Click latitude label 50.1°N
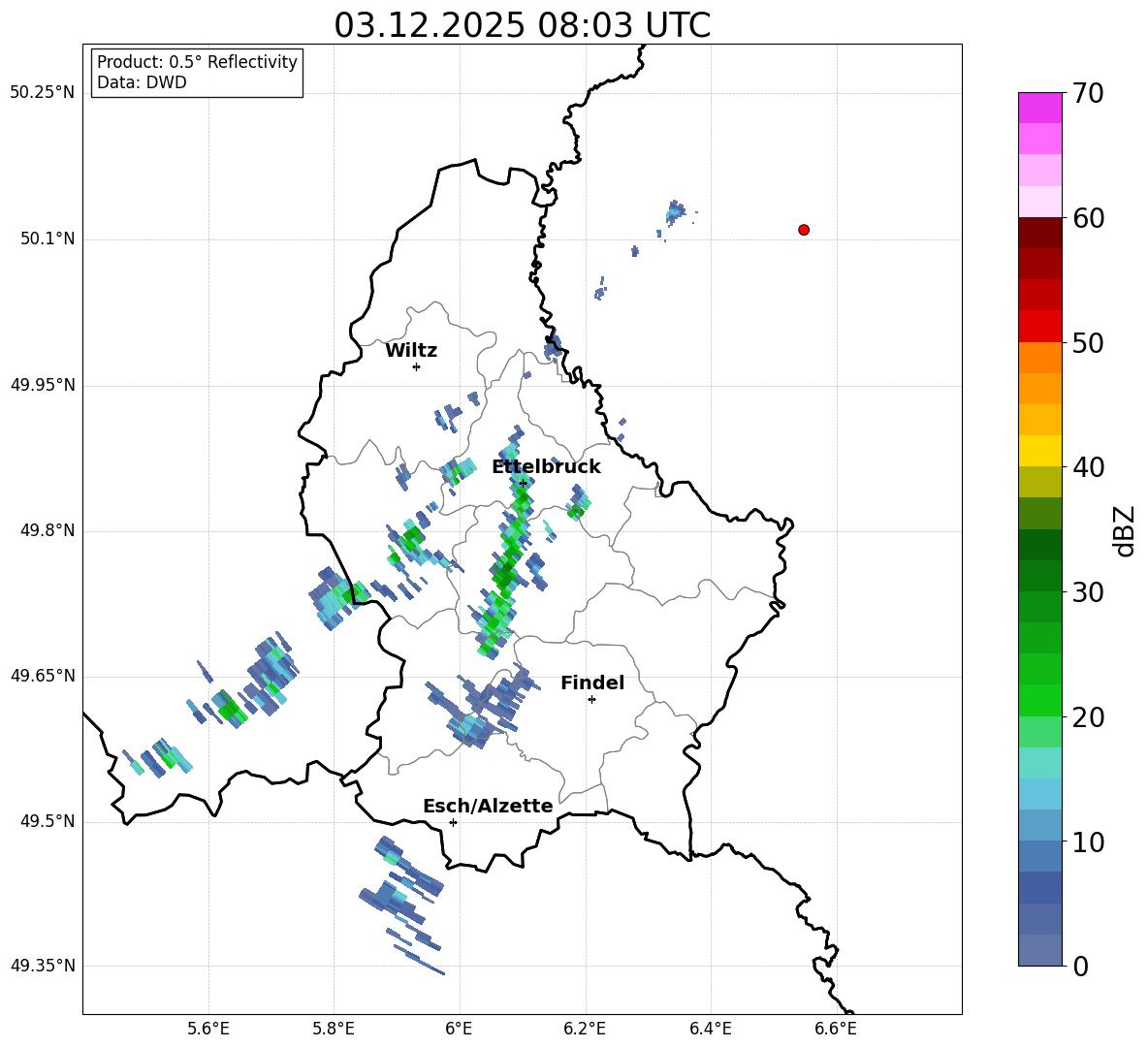 coord(48,238)
